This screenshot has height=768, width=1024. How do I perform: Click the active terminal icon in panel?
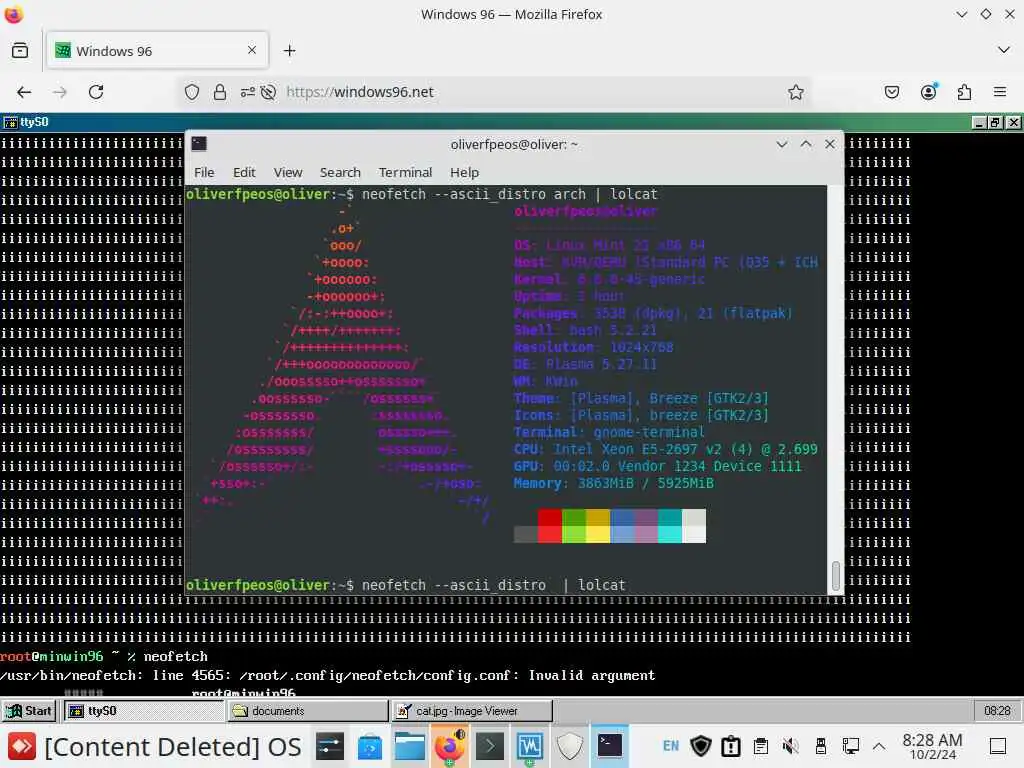(x=610, y=746)
